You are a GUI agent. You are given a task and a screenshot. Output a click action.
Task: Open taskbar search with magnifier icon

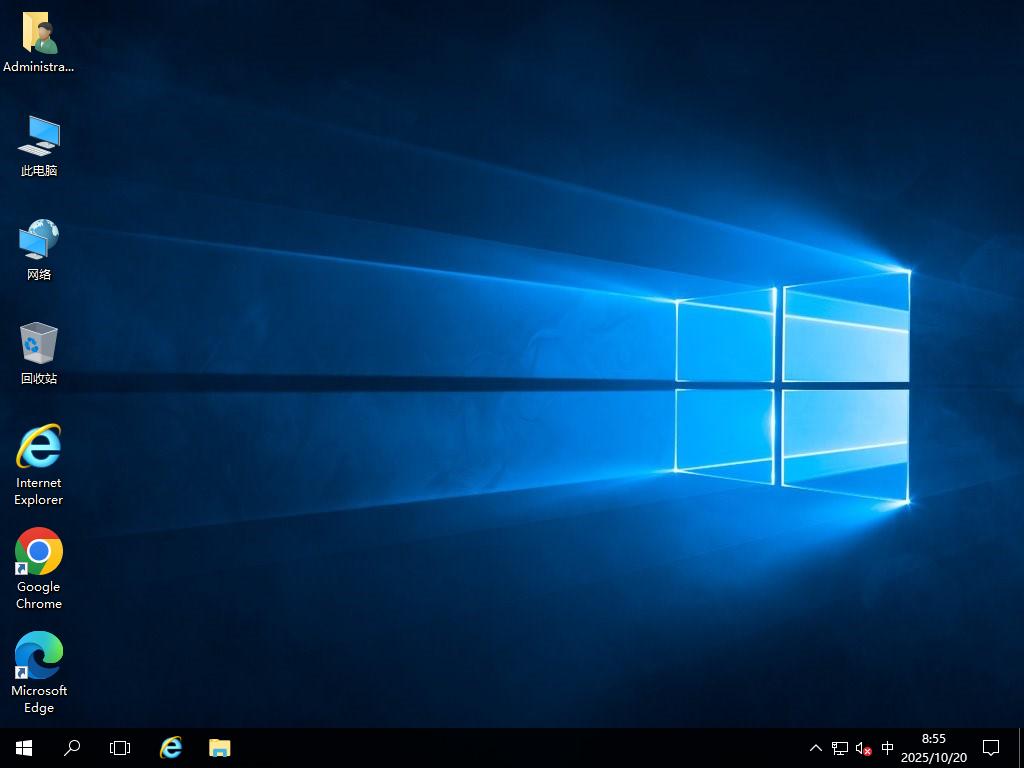(x=72, y=748)
